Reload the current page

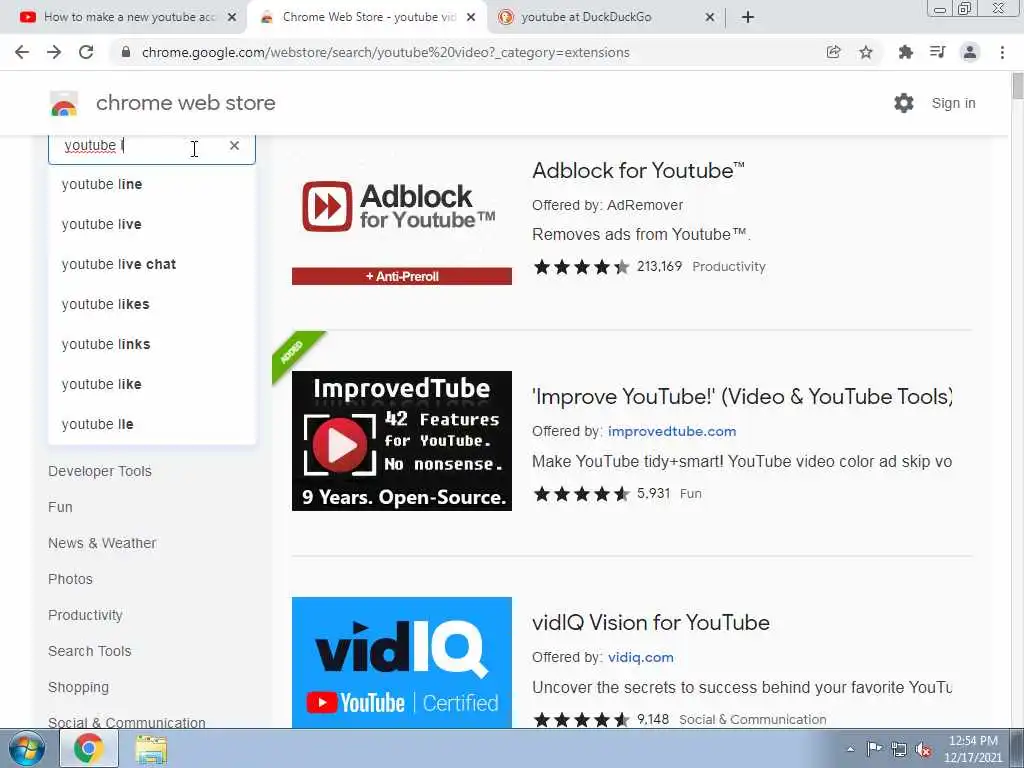coord(86,52)
